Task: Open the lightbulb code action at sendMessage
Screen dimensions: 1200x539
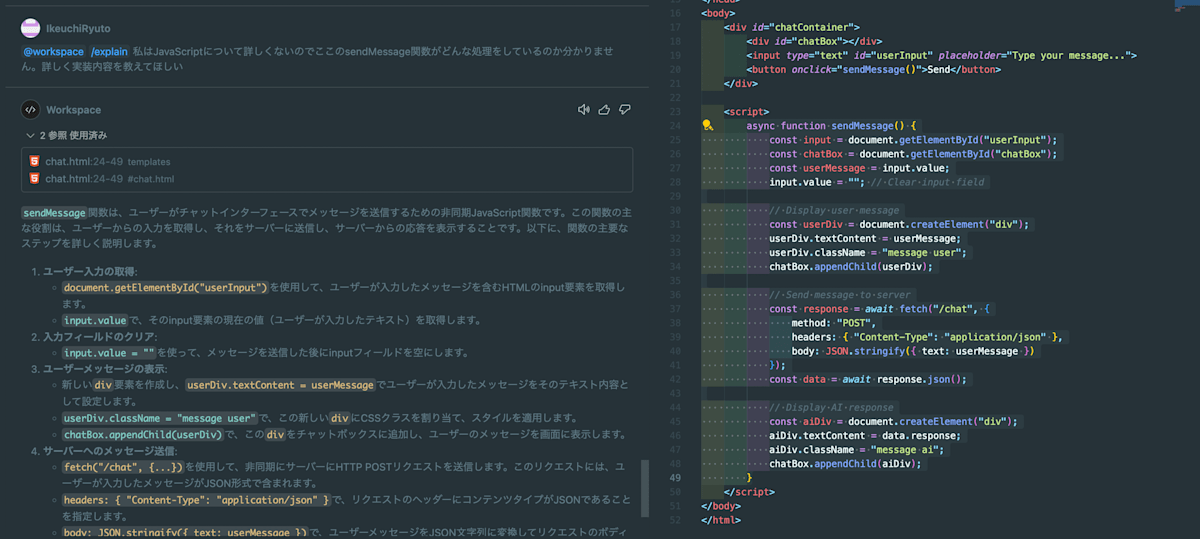Action: pyautogui.click(x=707, y=126)
